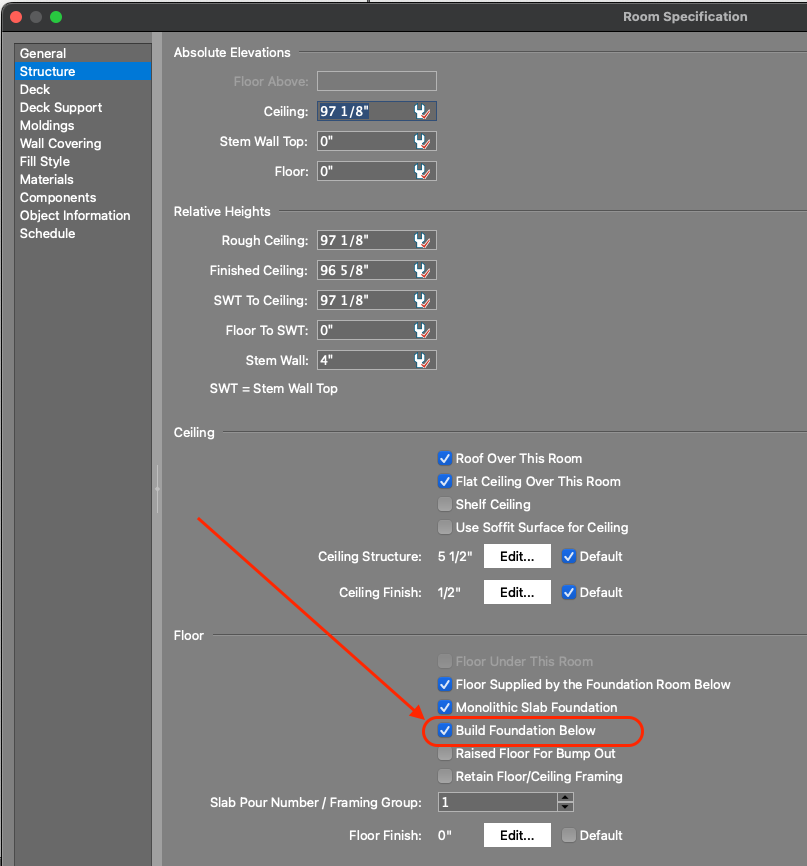The width and height of the screenshot is (807, 866).
Task: Click the Stem Wall height wrench icon
Action: pyautogui.click(x=422, y=361)
